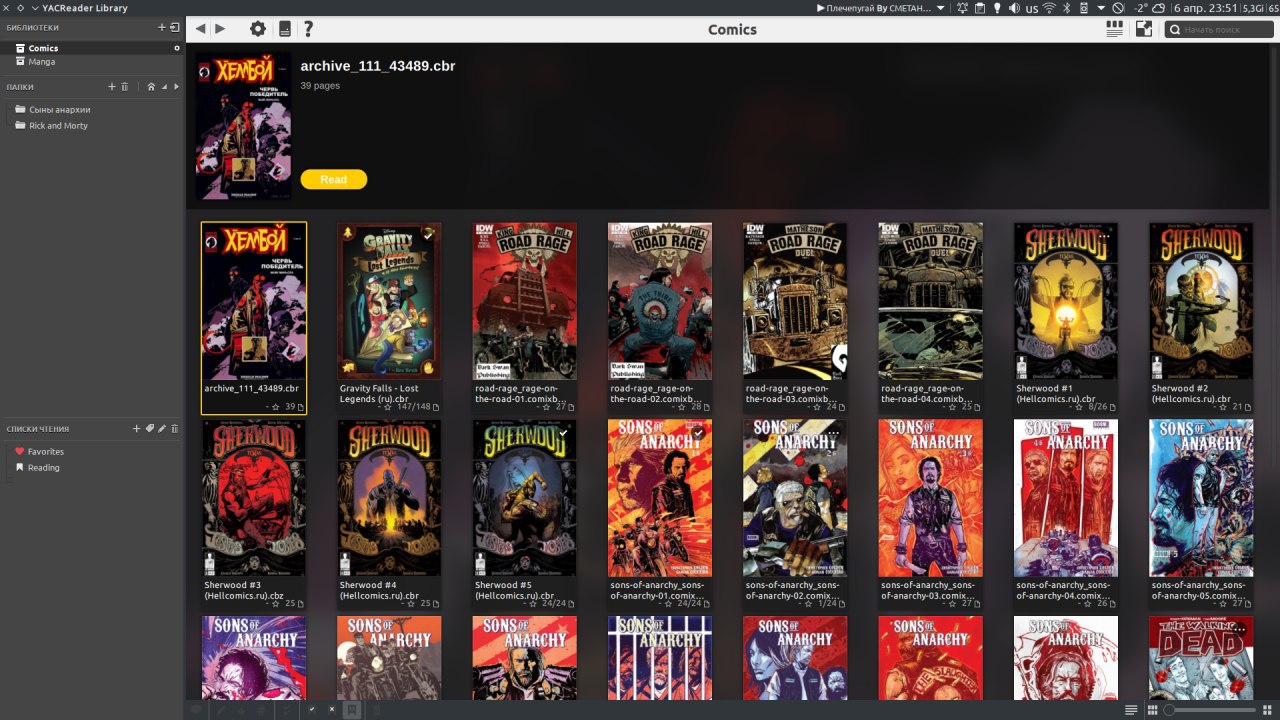Click the large Hellboy cover preview
The height and width of the screenshot is (720, 1280).
[x=243, y=126]
